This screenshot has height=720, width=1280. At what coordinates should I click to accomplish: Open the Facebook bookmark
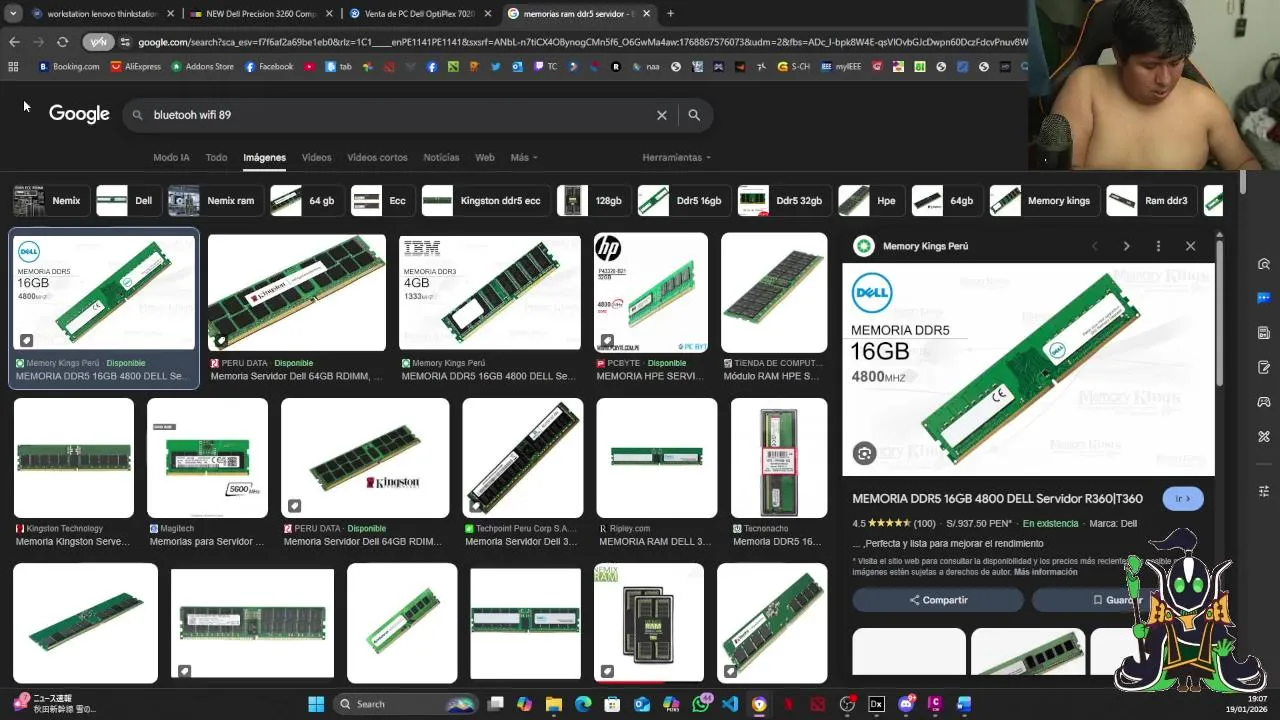pos(269,67)
